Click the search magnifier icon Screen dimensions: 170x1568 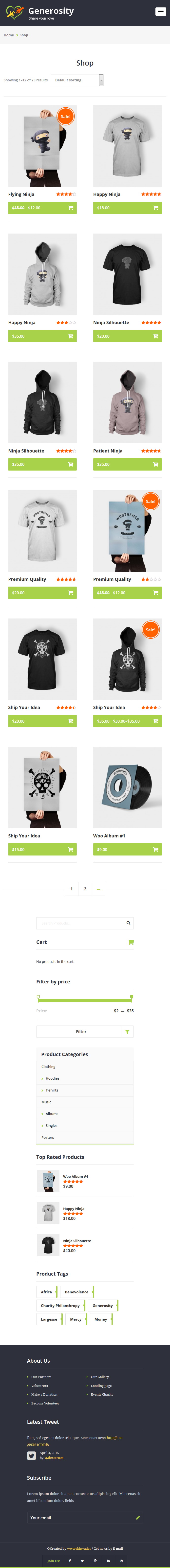point(128,923)
